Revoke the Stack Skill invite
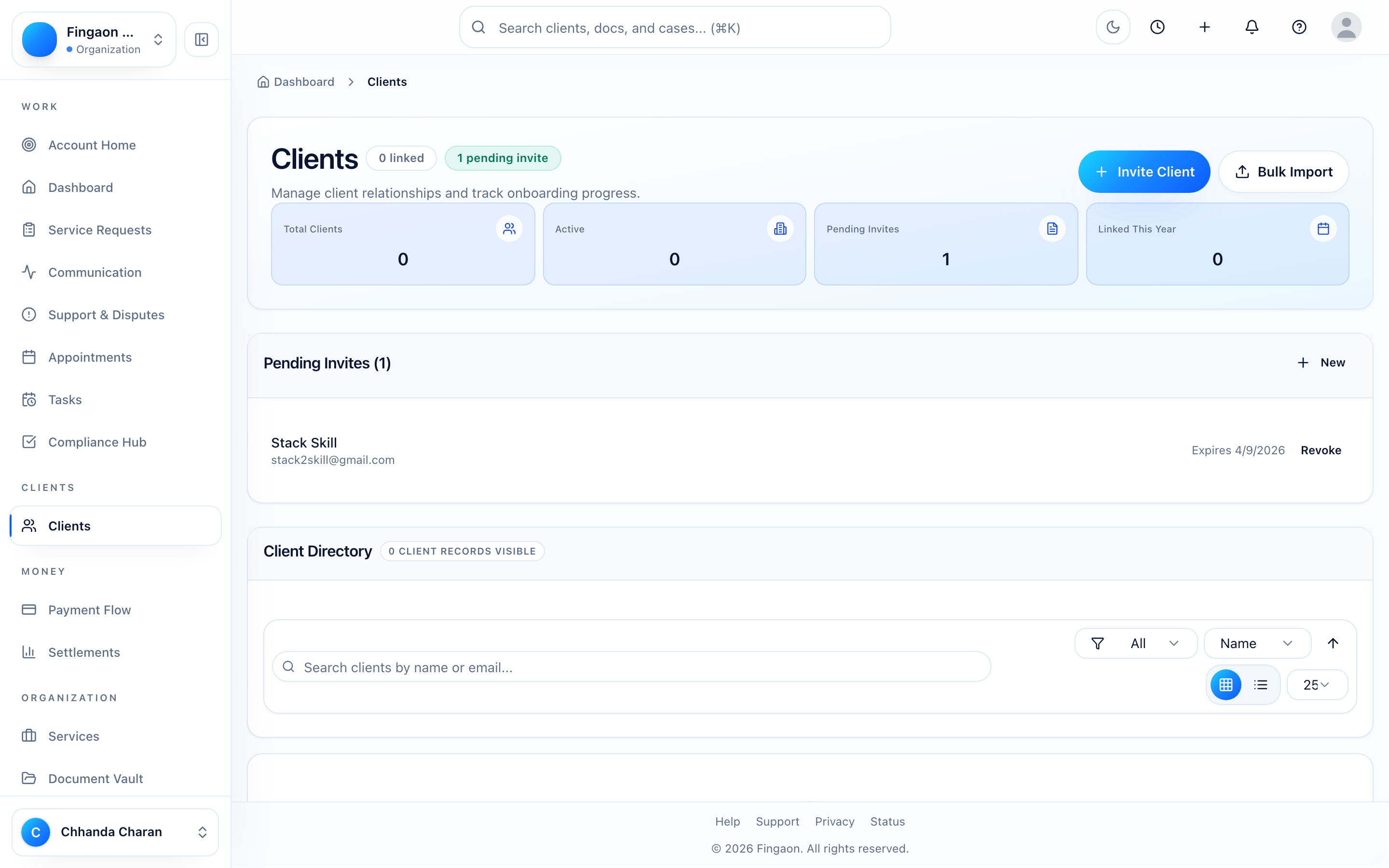The height and width of the screenshot is (868, 1389). 1321,450
